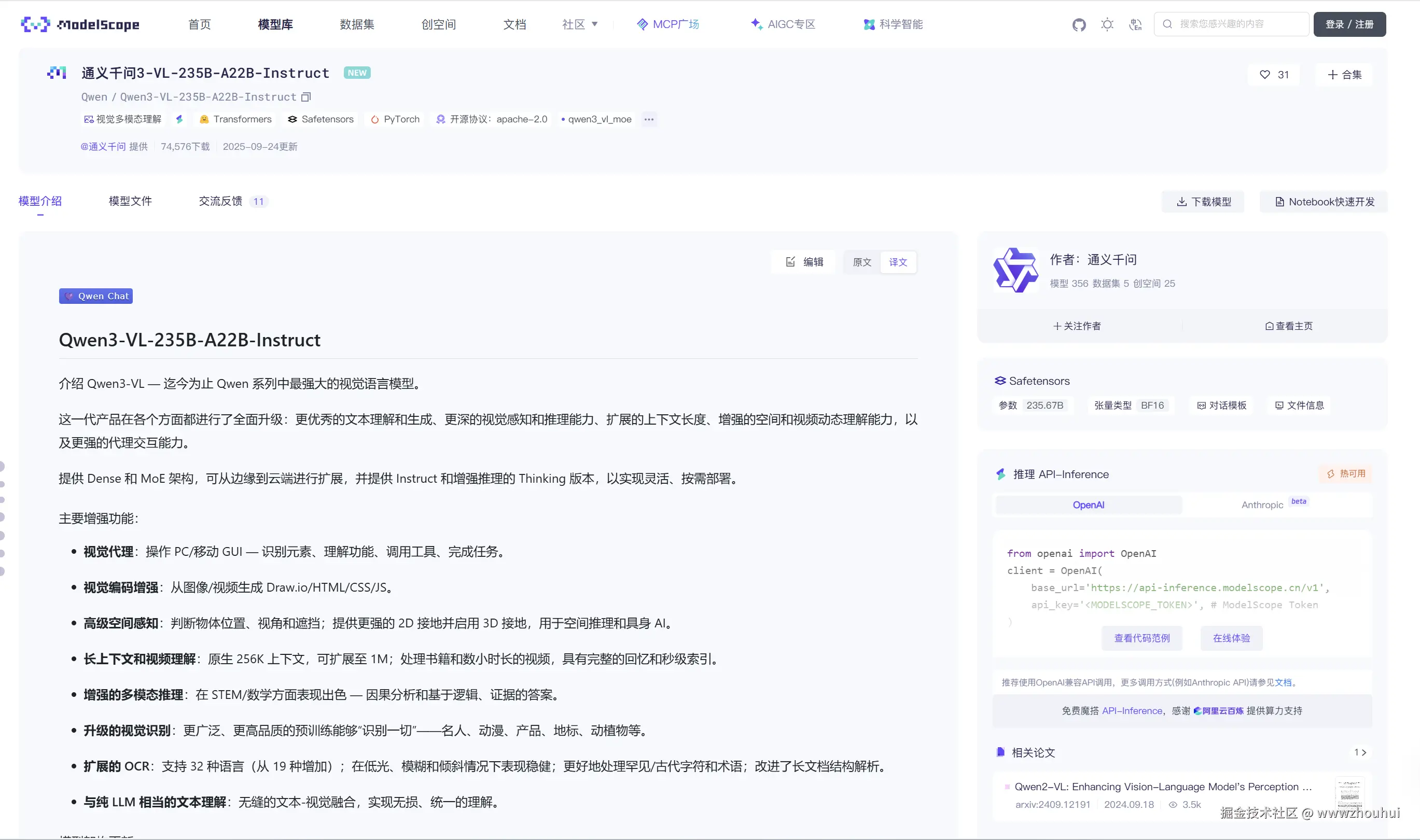
Task: Open AIGC专区 link
Action: pyautogui.click(x=783, y=24)
